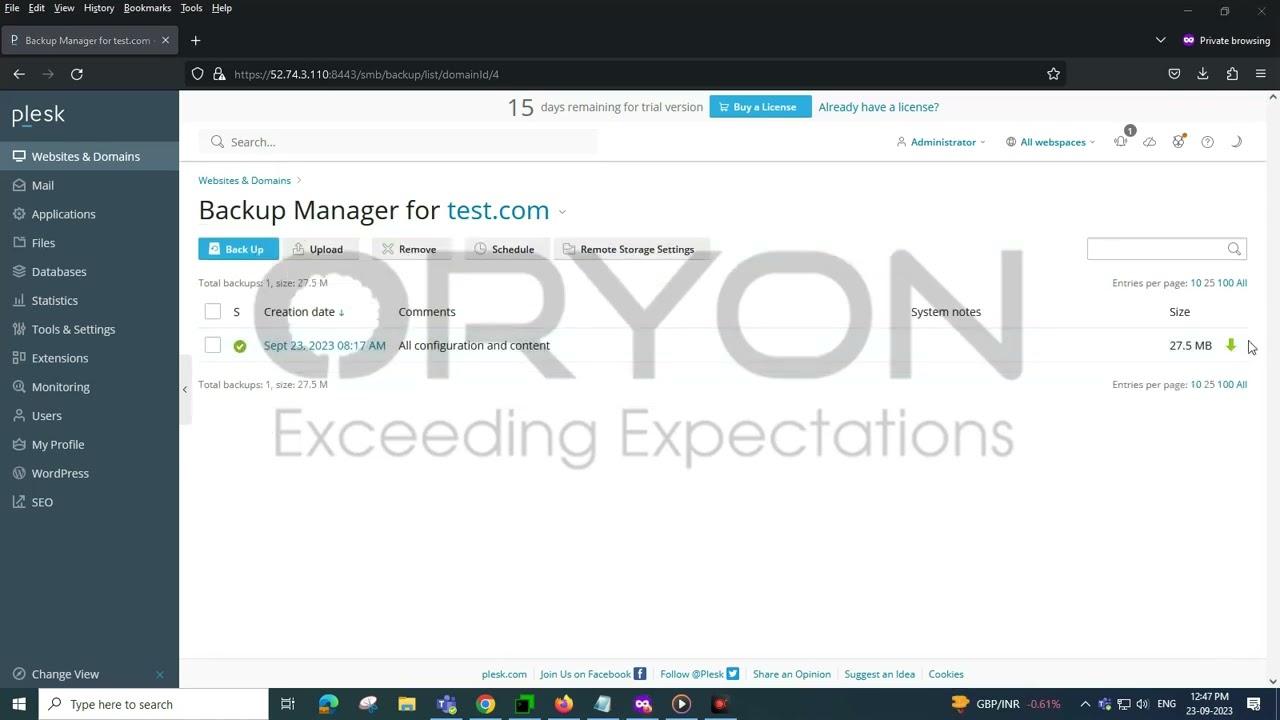The height and width of the screenshot is (720, 1280).
Task: Sort by Creation date column
Action: click(x=304, y=312)
